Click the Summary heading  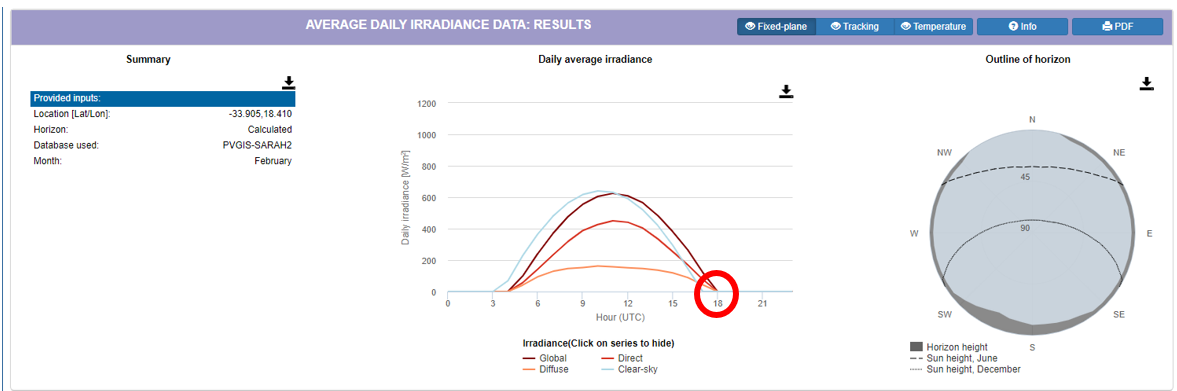click(x=148, y=59)
